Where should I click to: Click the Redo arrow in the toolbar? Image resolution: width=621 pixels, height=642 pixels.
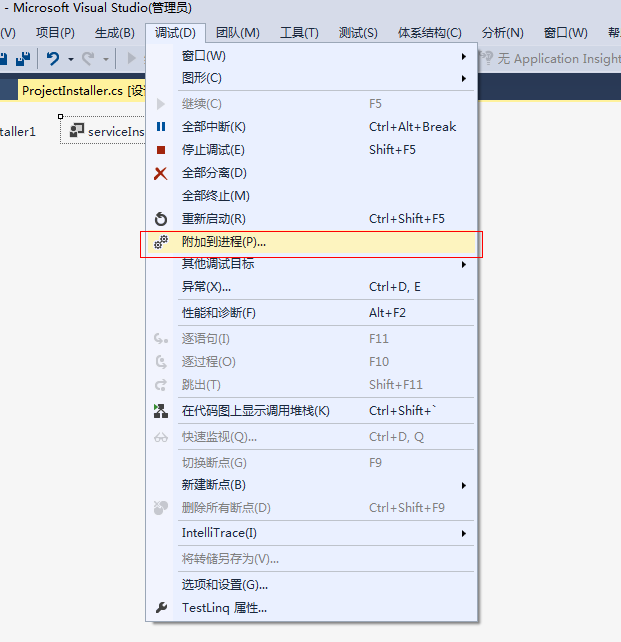(x=88, y=59)
